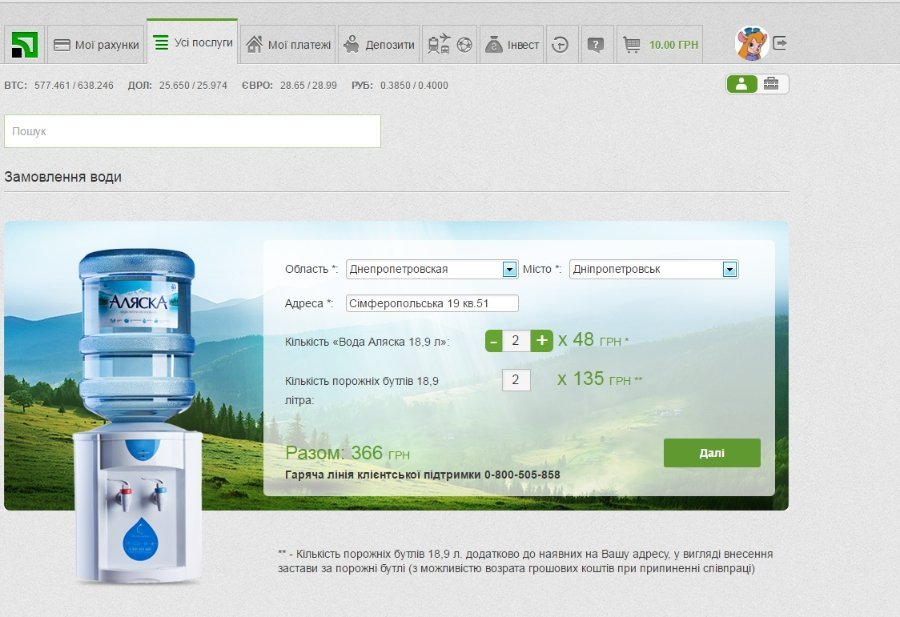Open the shopping cart with 10.00 ГРН

(x=659, y=45)
